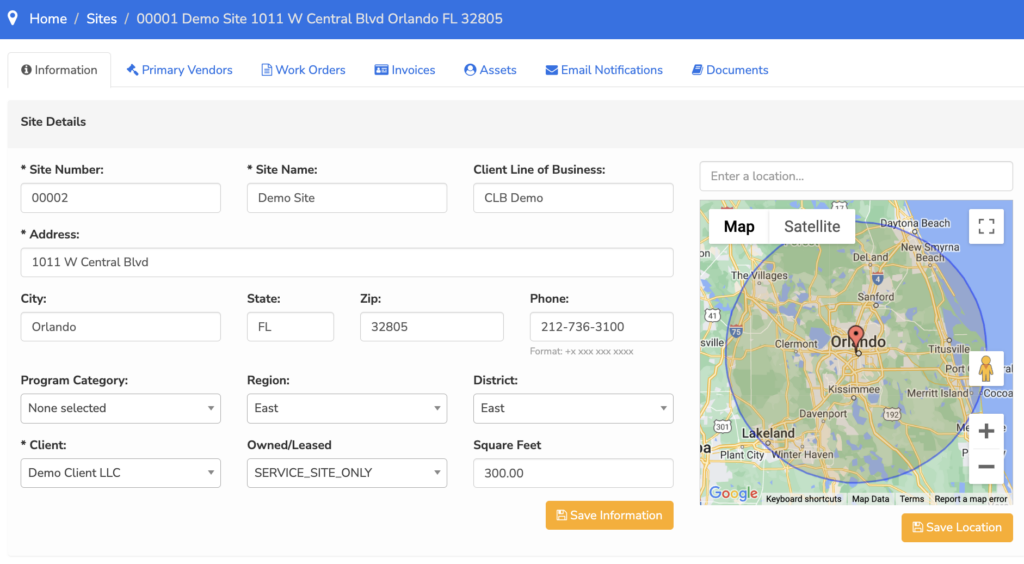Open the map Terms link
The height and width of the screenshot is (564, 1024).
(x=912, y=499)
